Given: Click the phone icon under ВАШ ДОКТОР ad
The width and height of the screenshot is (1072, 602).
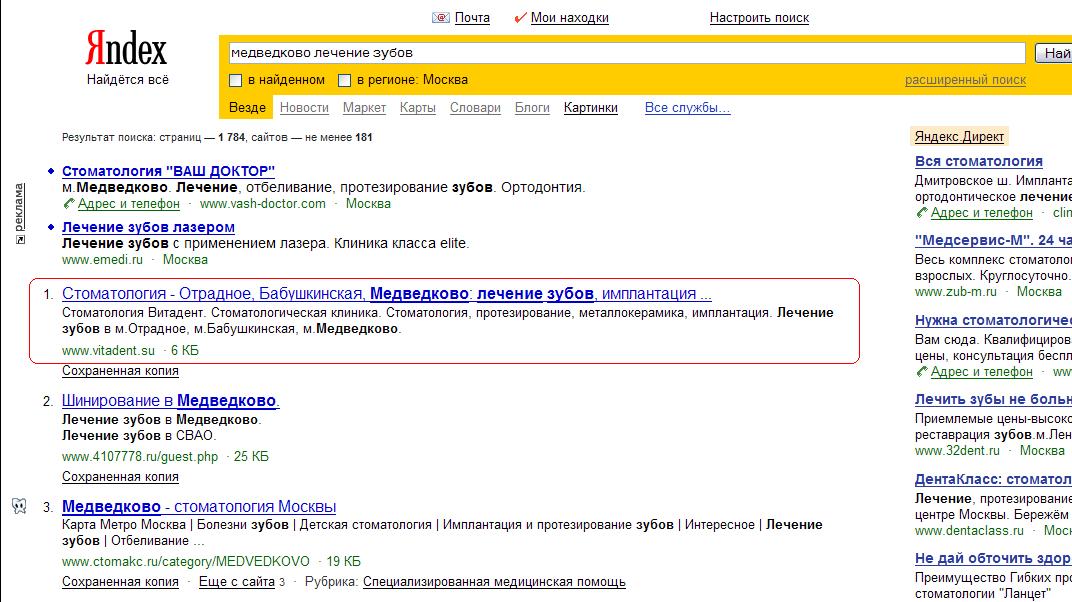Looking at the screenshot, I should point(69,204).
